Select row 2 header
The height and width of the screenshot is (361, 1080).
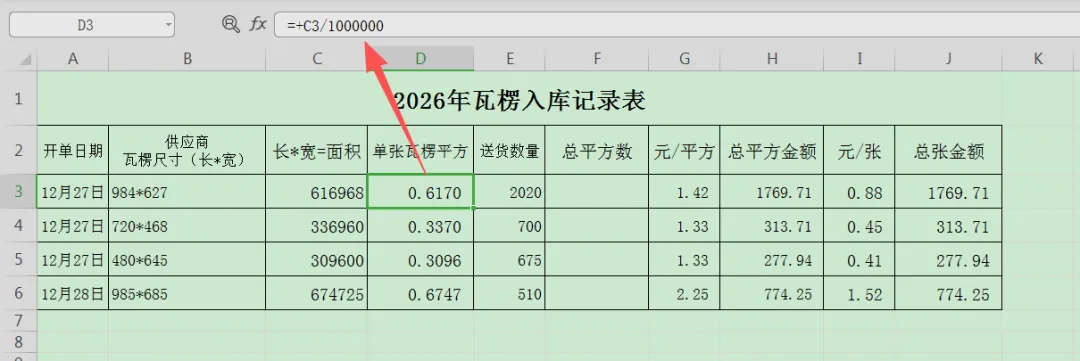click(x=19, y=149)
